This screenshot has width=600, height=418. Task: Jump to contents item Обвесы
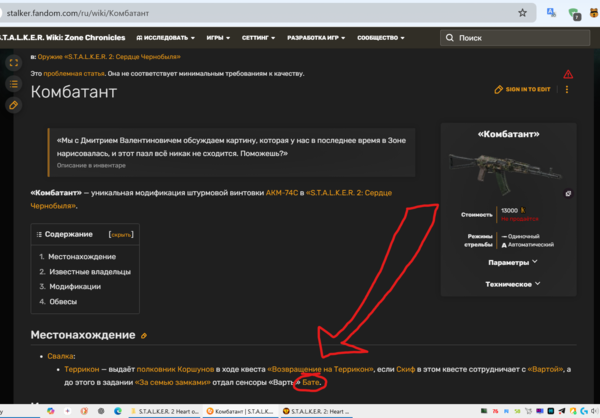click(63, 302)
